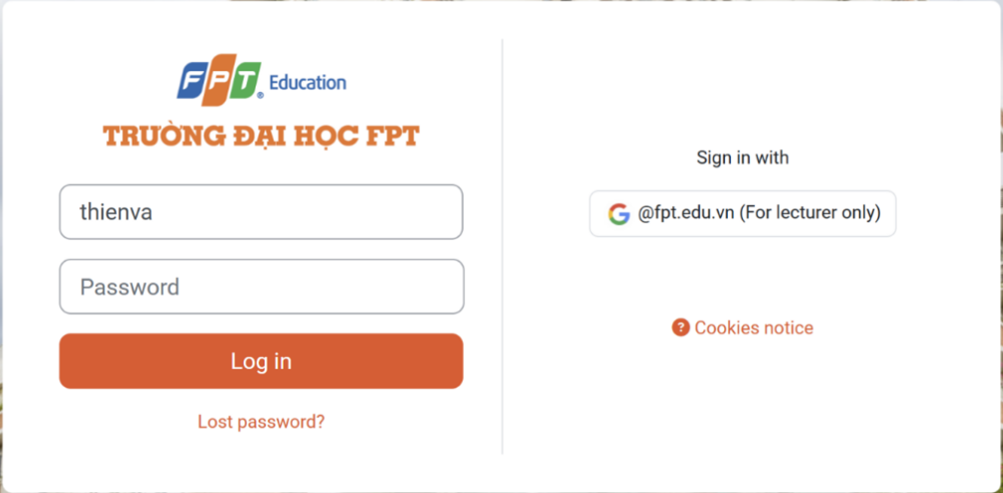Click the question mark icon beside Cookies notice
This screenshot has height=493, width=1003.
coord(681,328)
